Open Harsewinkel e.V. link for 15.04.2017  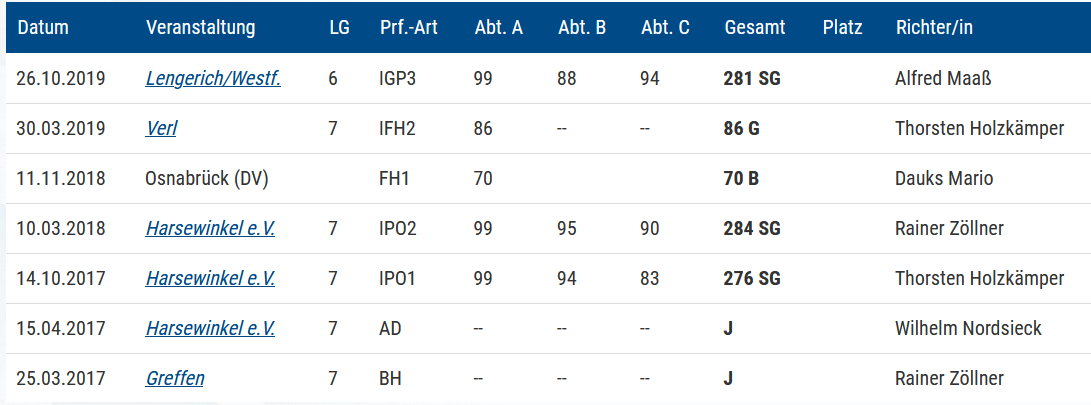[x=210, y=328]
